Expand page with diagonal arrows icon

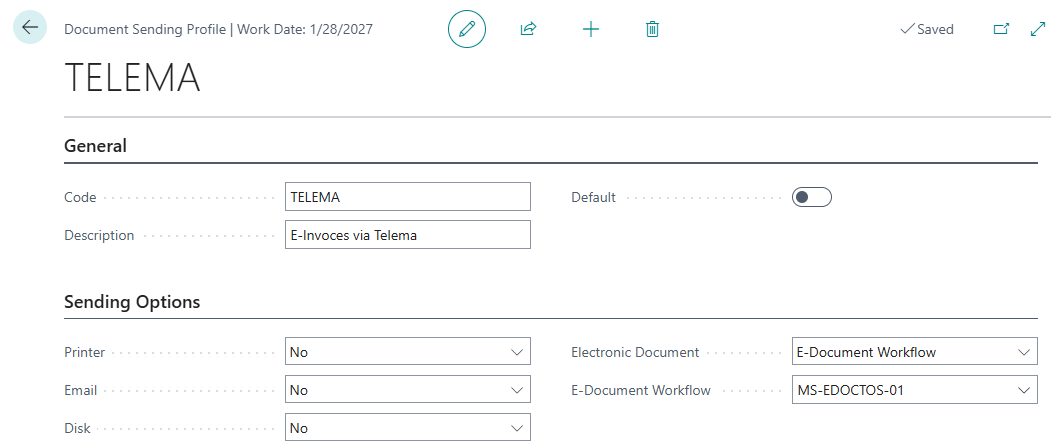click(x=1037, y=29)
